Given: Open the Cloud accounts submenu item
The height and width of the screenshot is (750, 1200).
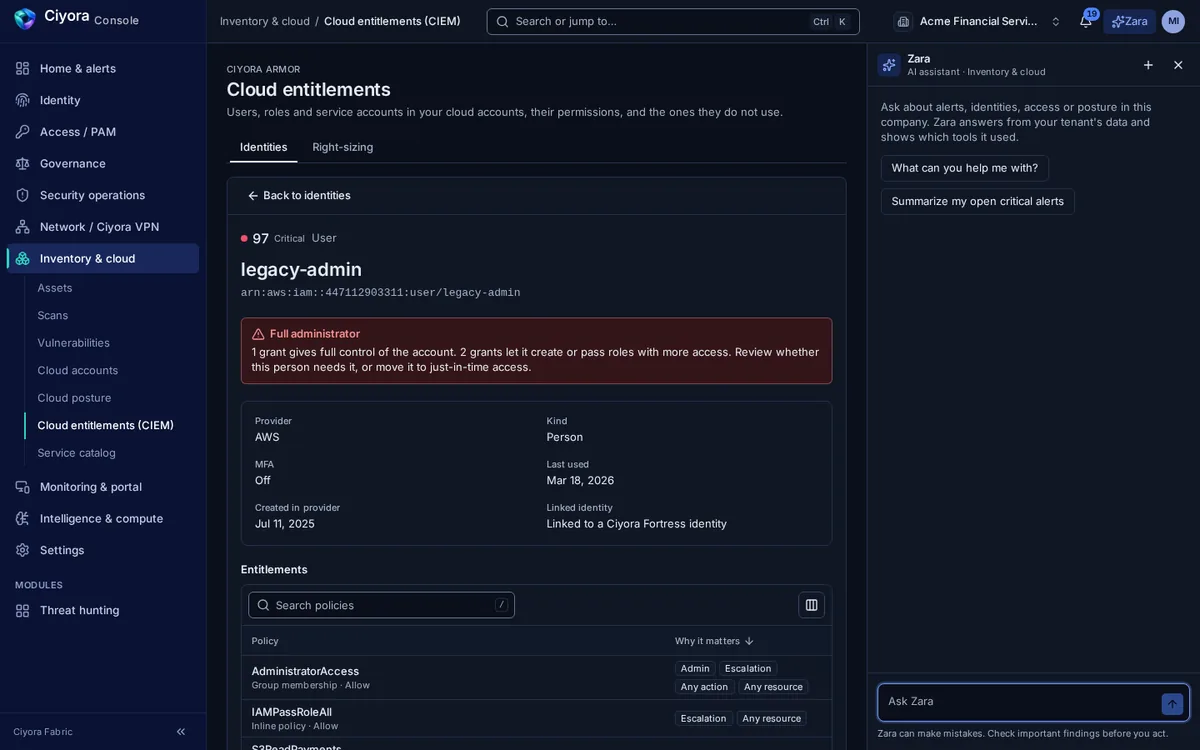Looking at the screenshot, I should point(78,370).
